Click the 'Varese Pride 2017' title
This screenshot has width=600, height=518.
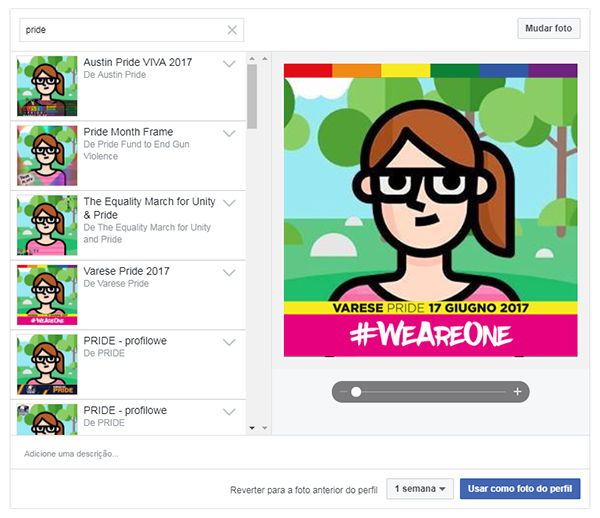click(126, 271)
